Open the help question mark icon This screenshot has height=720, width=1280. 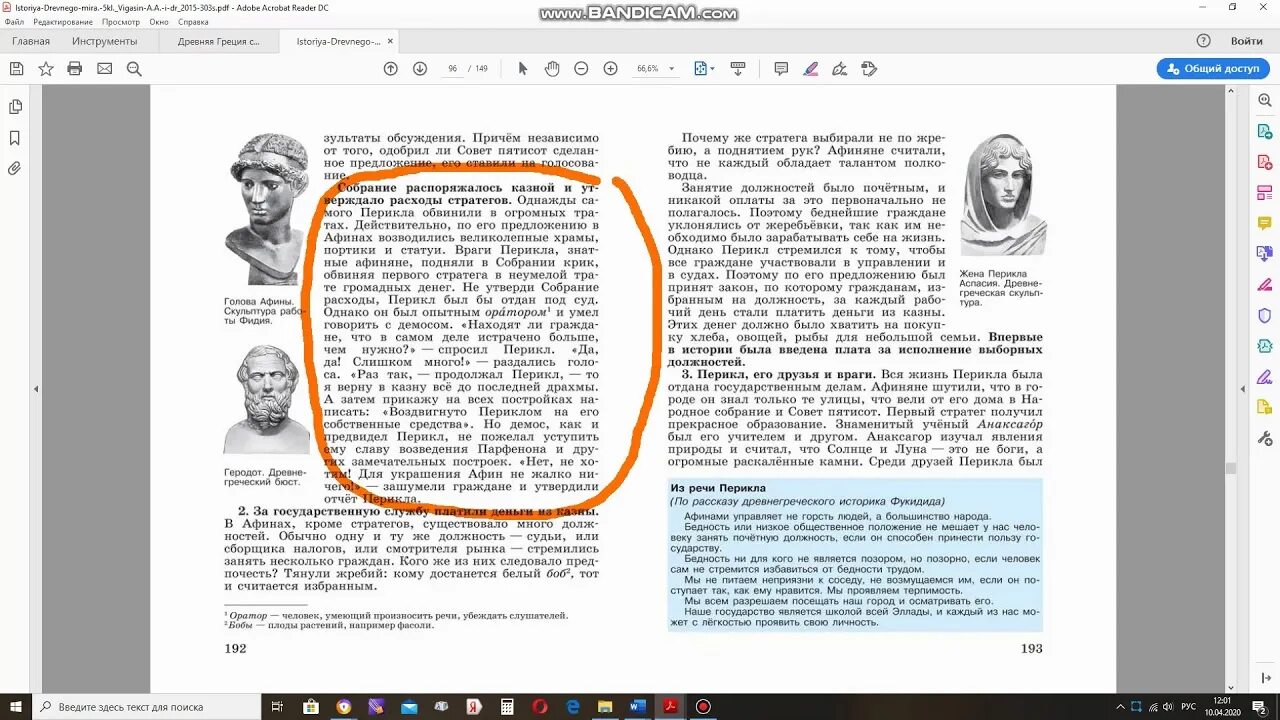point(1203,41)
